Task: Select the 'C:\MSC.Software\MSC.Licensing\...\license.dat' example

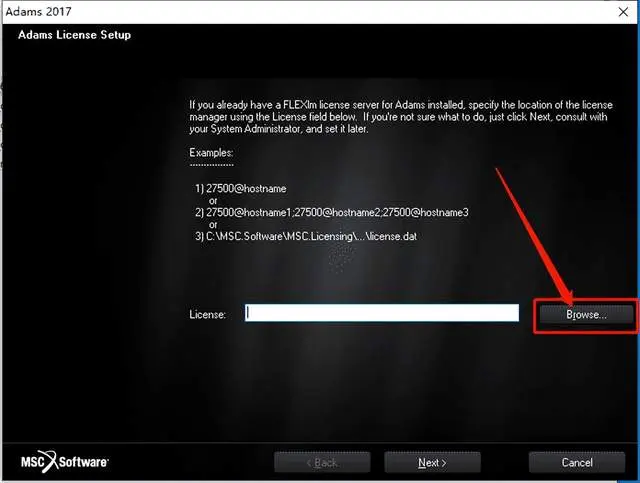Action: pos(306,236)
